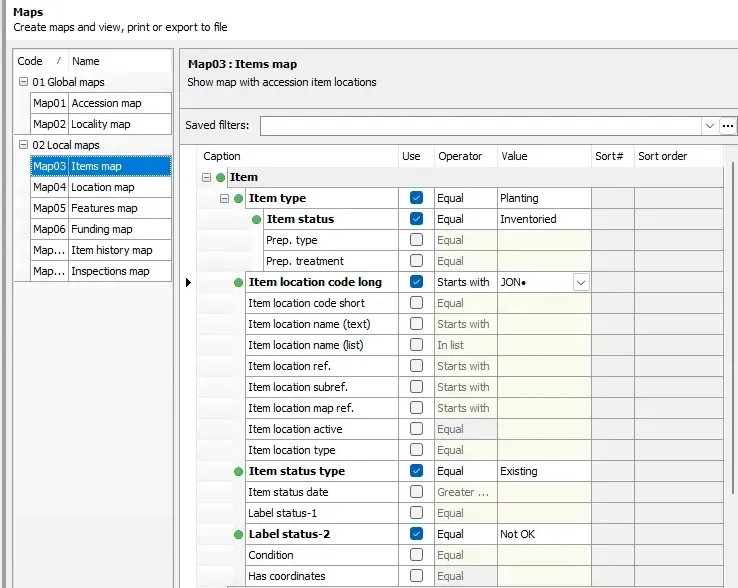738x588 pixels.
Task: Click green indicator next to Item status type
Action: (x=239, y=471)
